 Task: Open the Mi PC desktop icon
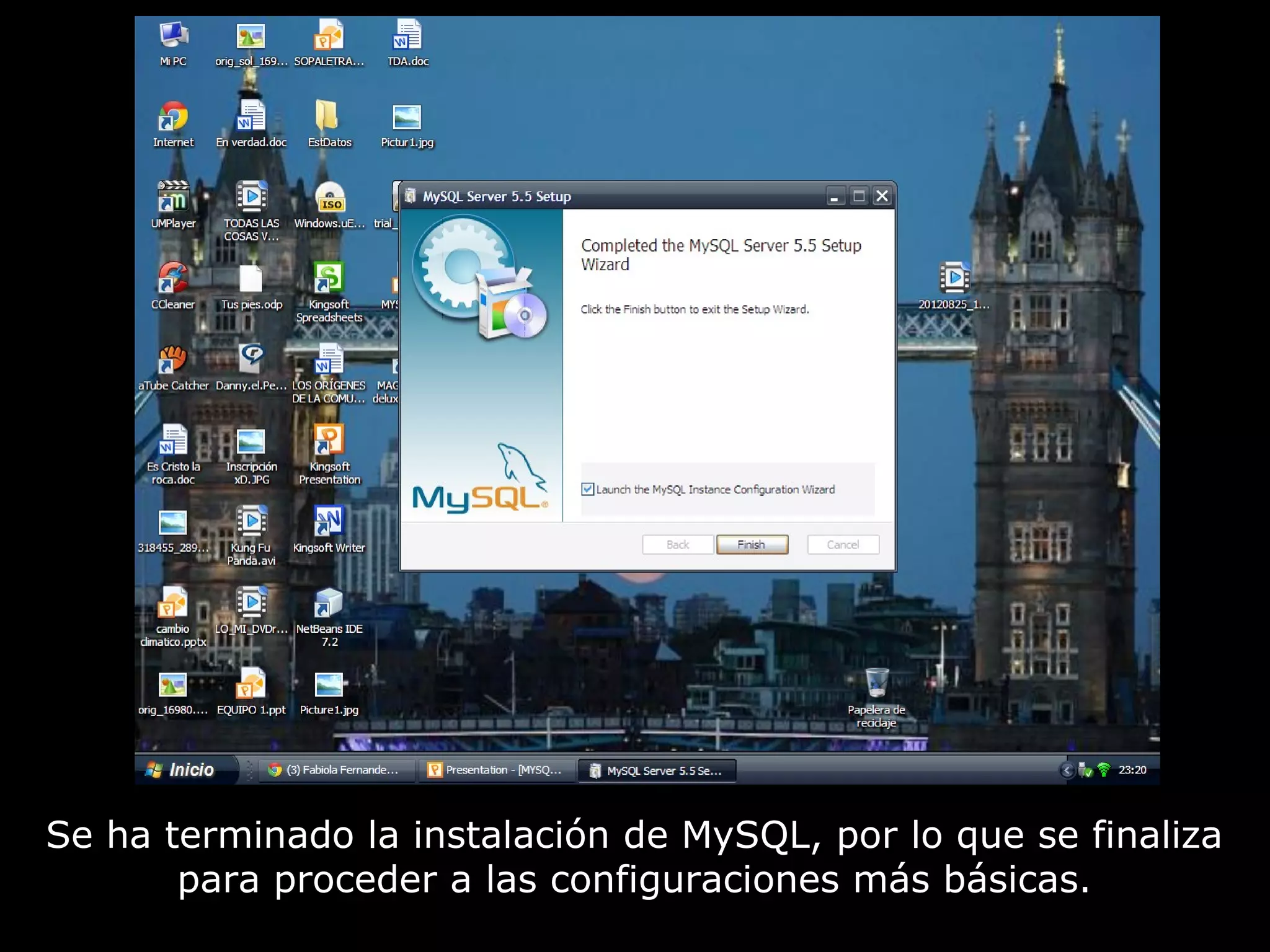tap(173, 36)
